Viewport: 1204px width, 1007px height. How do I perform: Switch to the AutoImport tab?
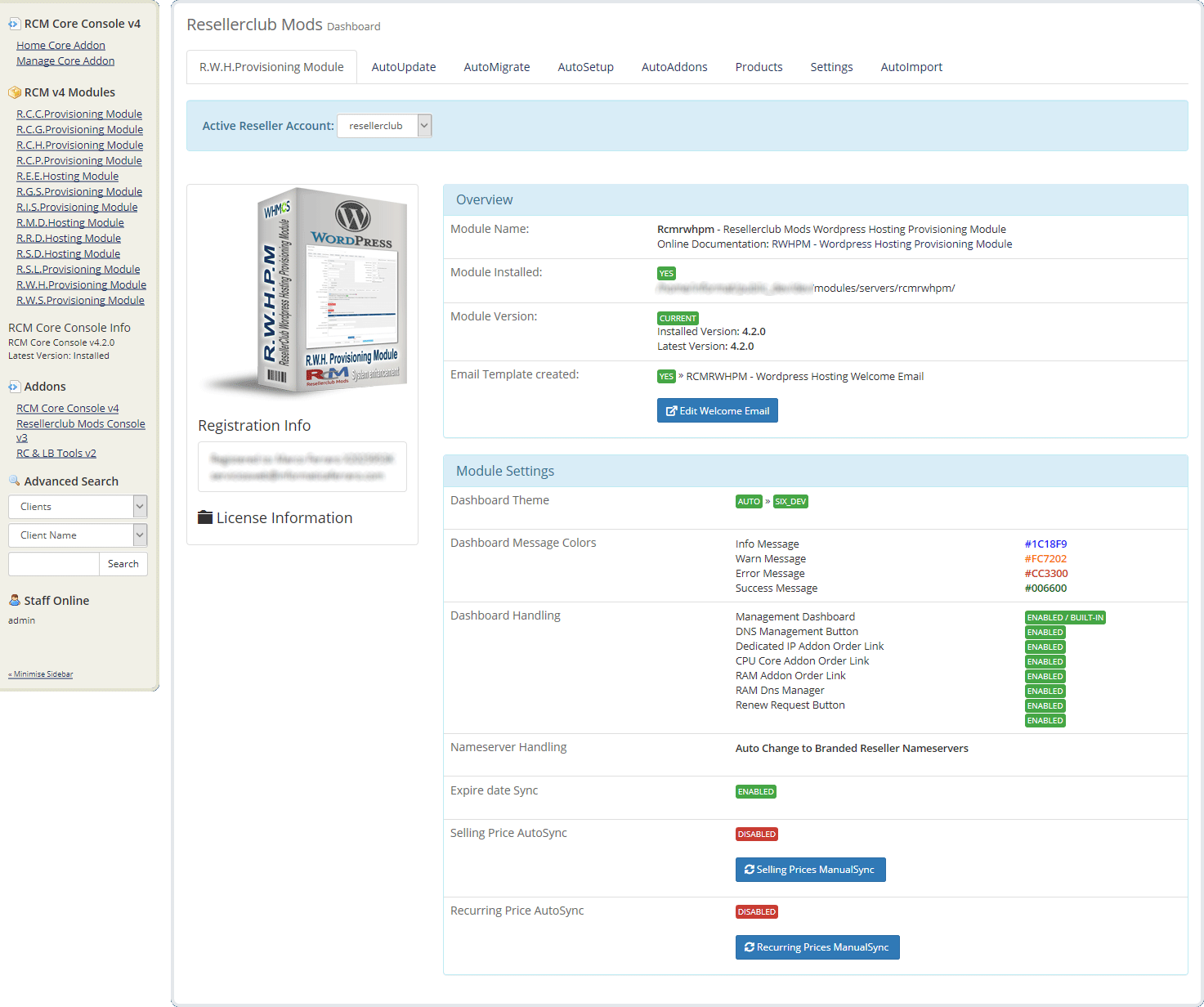[x=911, y=67]
